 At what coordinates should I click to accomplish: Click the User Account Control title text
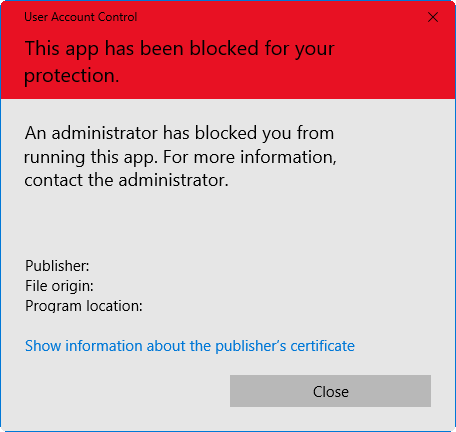(x=81, y=17)
